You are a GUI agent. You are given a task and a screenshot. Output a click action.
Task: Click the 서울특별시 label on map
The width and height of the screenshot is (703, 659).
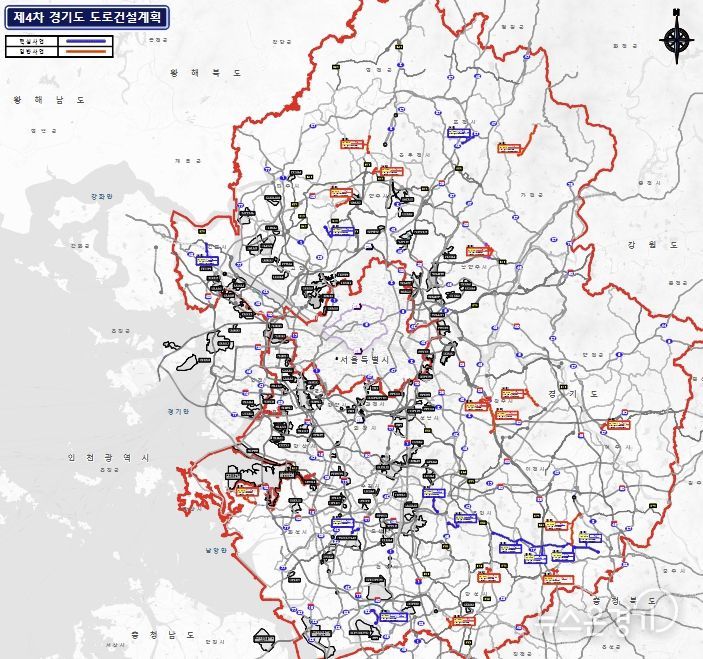click(x=367, y=359)
